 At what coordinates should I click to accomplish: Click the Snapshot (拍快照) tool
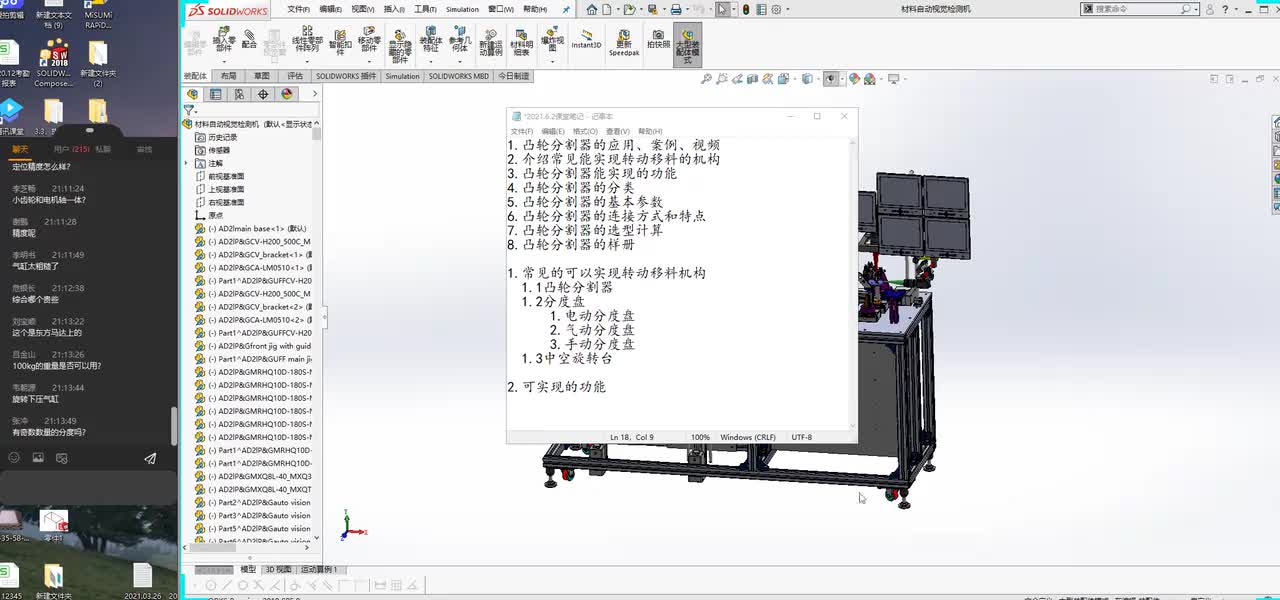658,39
